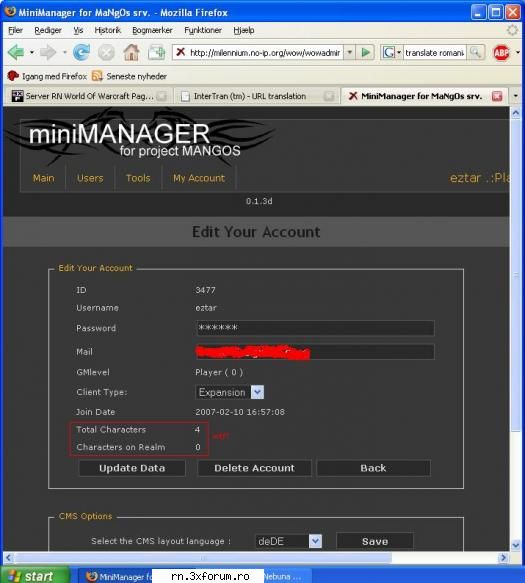The height and width of the screenshot is (583, 525).
Task: Click into the Password field
Action: (x=315, y=328)
